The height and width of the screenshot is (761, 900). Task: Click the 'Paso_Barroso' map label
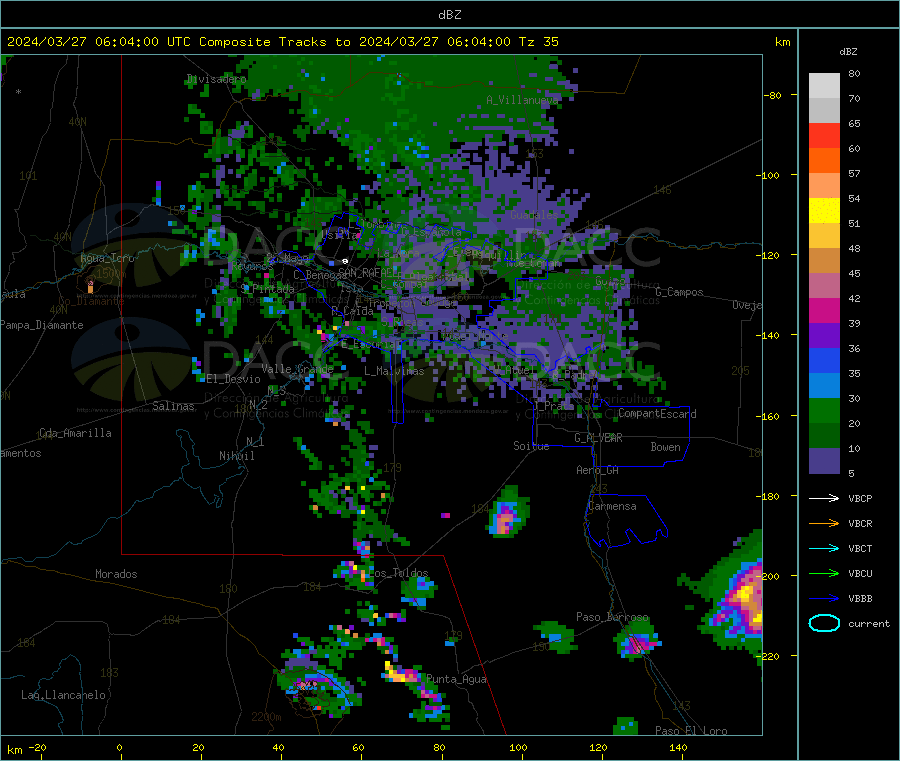(x=612, y=617)
